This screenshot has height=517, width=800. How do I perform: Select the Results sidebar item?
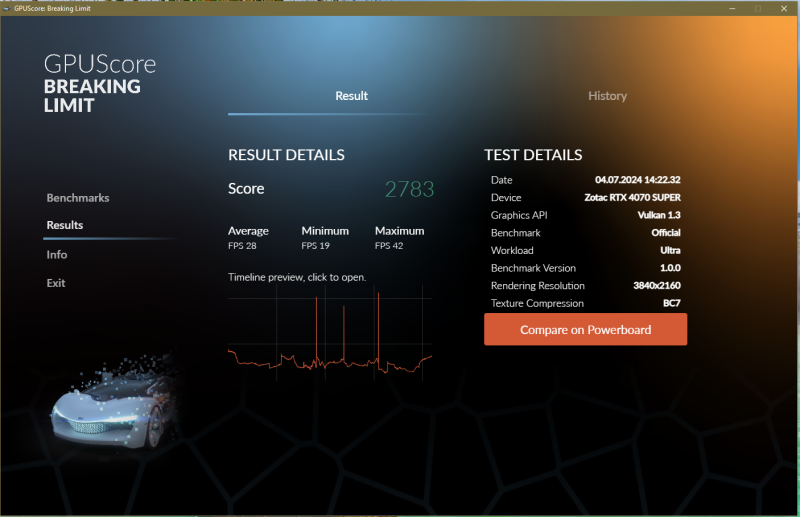65,225
